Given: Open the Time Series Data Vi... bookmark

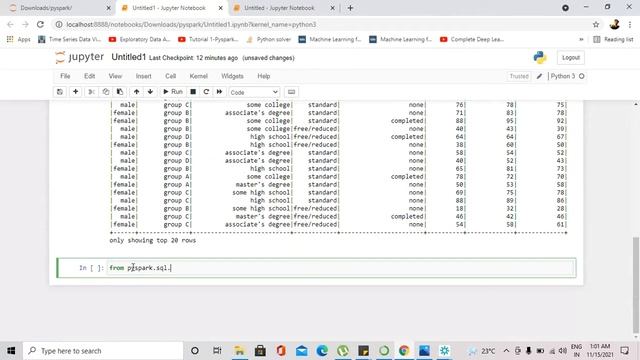Looking at the screenshot, I should [x=69, y=39].
